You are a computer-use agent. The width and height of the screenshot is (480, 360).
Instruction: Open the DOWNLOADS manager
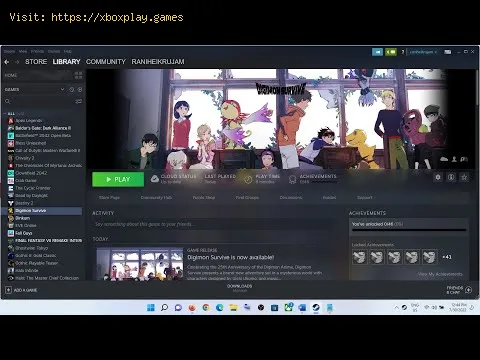[240, 288]
